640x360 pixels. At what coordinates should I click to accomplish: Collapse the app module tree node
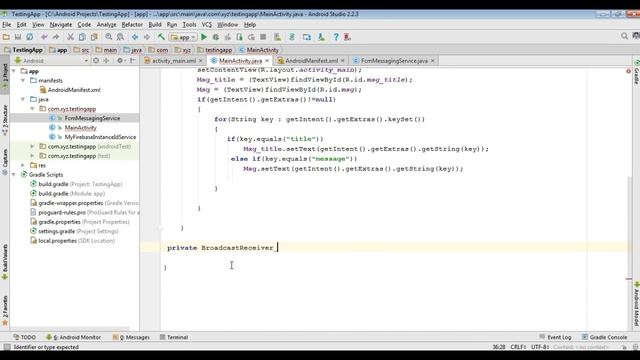pyautogui.click(x=14, y=71)
